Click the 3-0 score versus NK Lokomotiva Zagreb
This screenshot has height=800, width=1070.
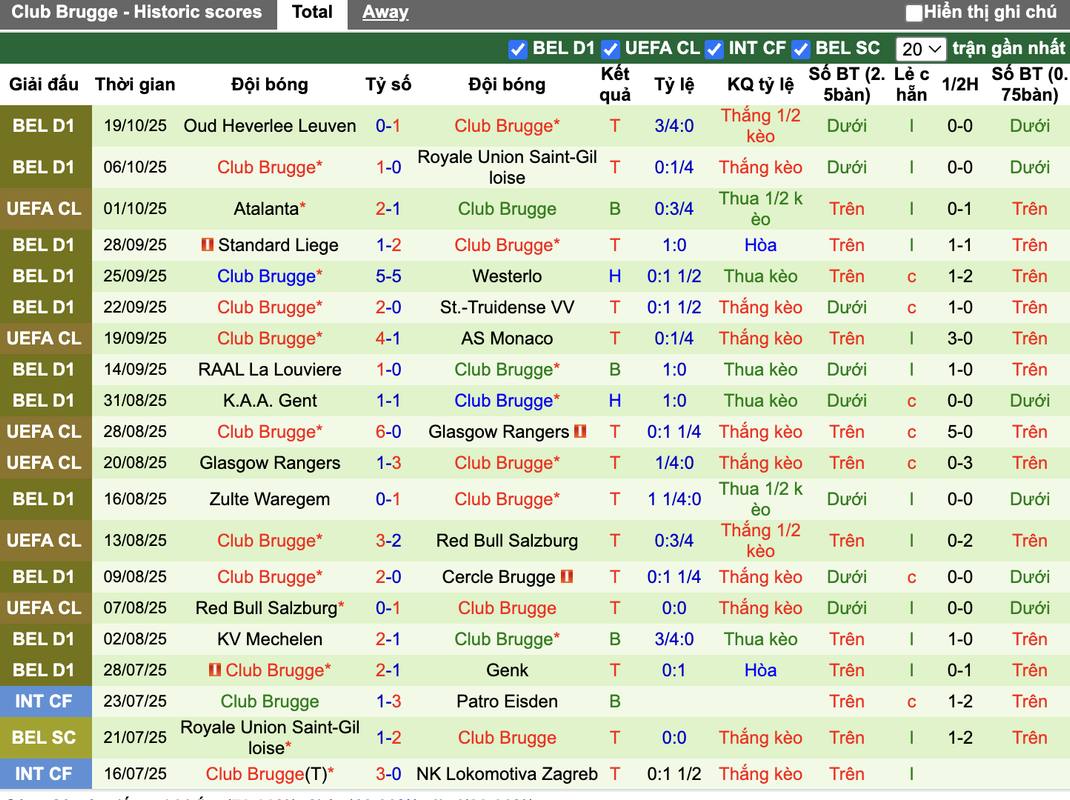(x=388, y=773)
